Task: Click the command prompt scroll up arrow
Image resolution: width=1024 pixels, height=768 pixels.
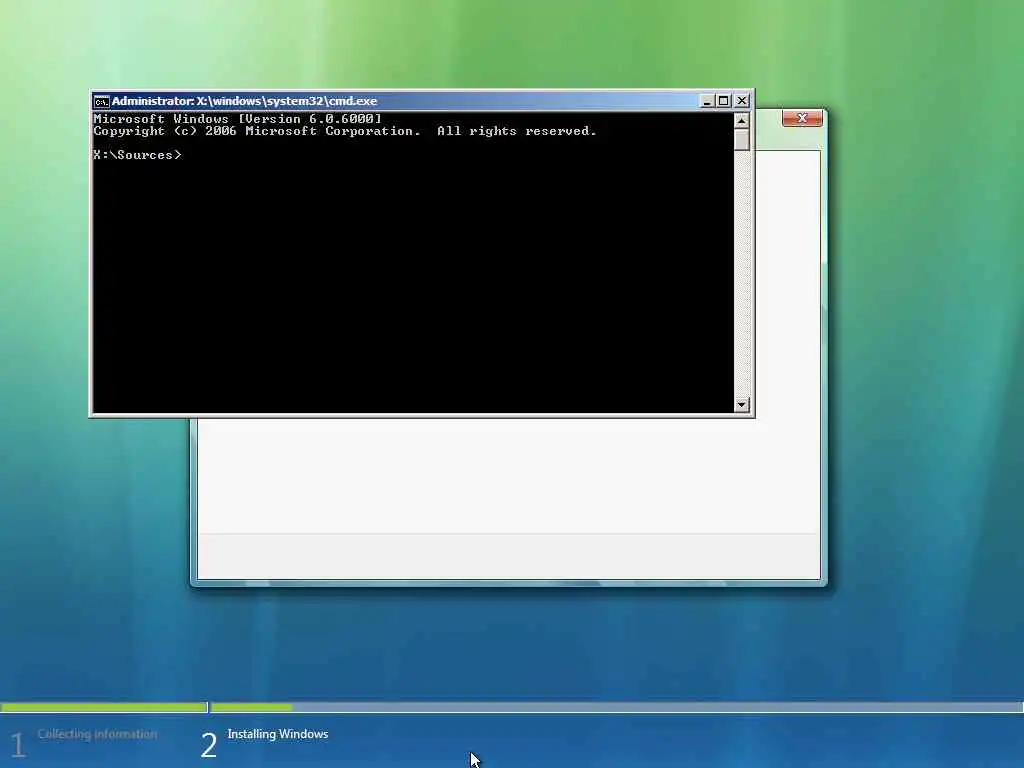Action: [741, 121]
